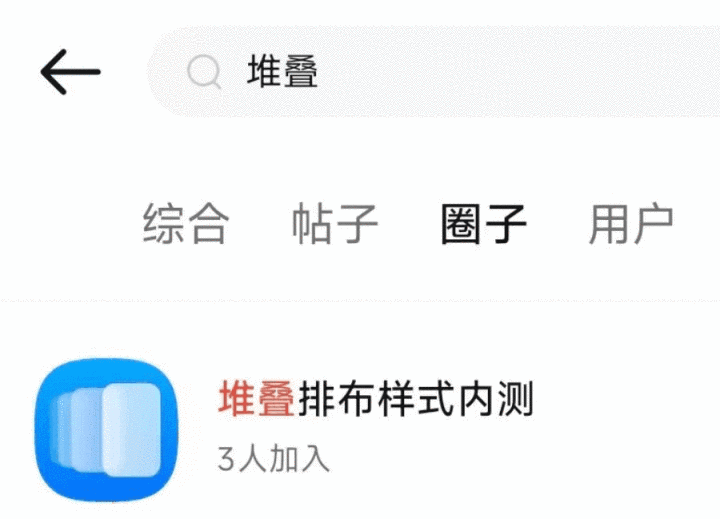Click the character 户 in the last tab
This screenshot has height=519, width=720.
click(654, 223)
